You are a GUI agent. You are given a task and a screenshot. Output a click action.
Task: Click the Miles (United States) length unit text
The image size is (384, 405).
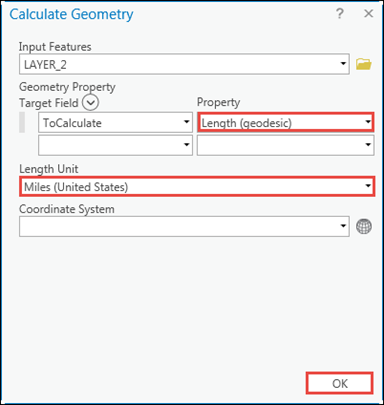[x=76, y=187]
